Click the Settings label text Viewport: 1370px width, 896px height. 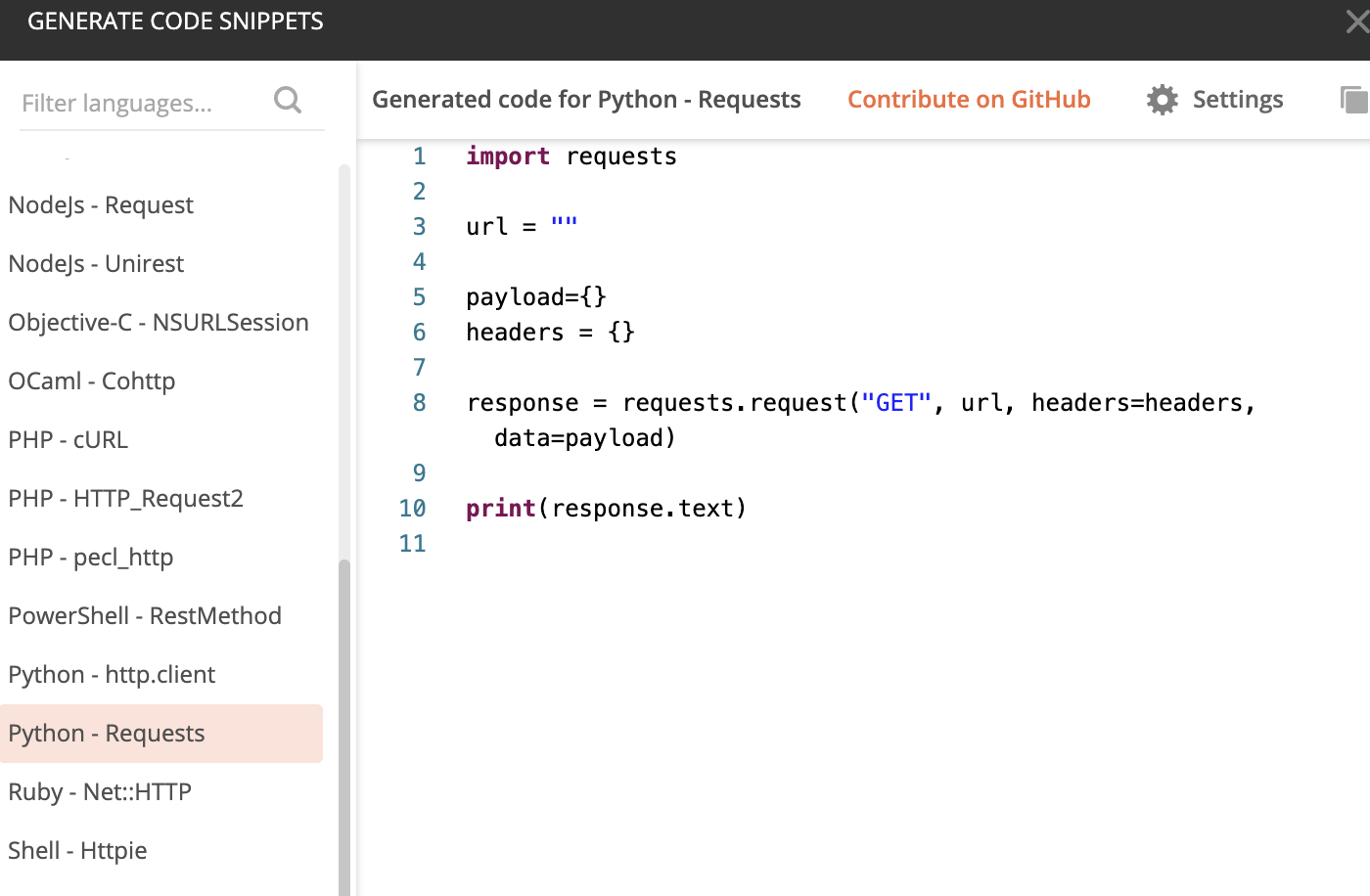click(1238, 100)
